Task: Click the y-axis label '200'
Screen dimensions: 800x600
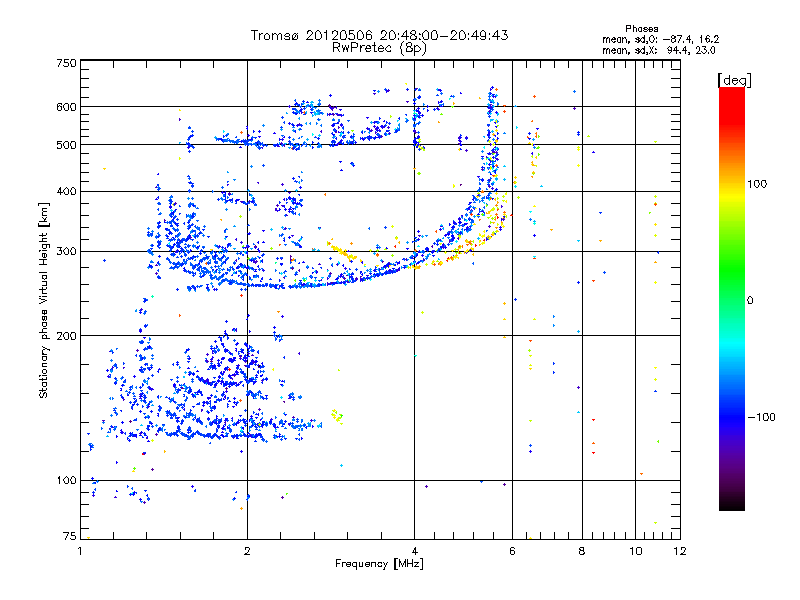Action: (x=66, y=336)
